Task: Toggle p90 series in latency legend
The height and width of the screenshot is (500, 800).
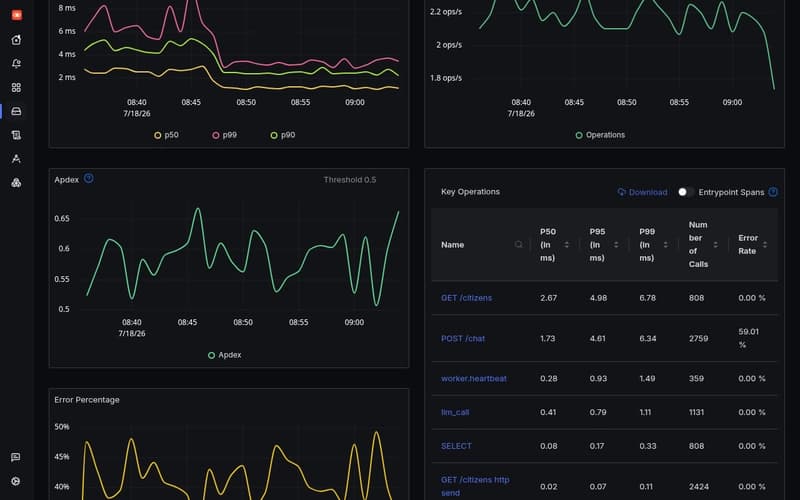Action: (283, 135)
